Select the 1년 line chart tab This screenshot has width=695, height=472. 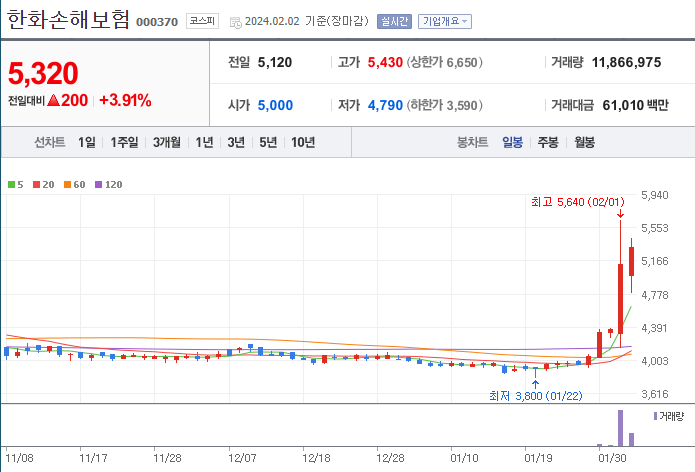coord(204,142)
